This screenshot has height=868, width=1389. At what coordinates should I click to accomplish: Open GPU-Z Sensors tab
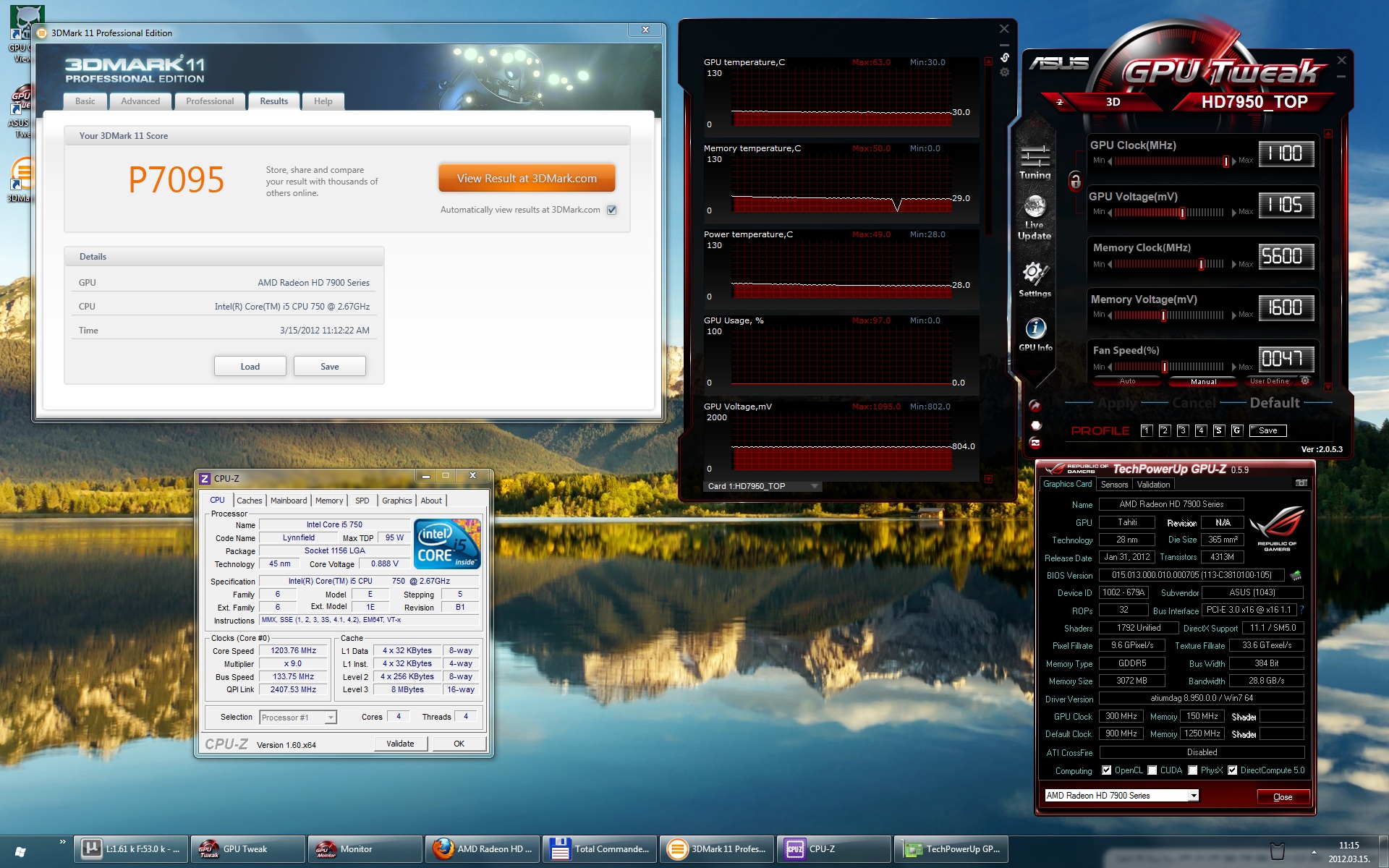1114,485
